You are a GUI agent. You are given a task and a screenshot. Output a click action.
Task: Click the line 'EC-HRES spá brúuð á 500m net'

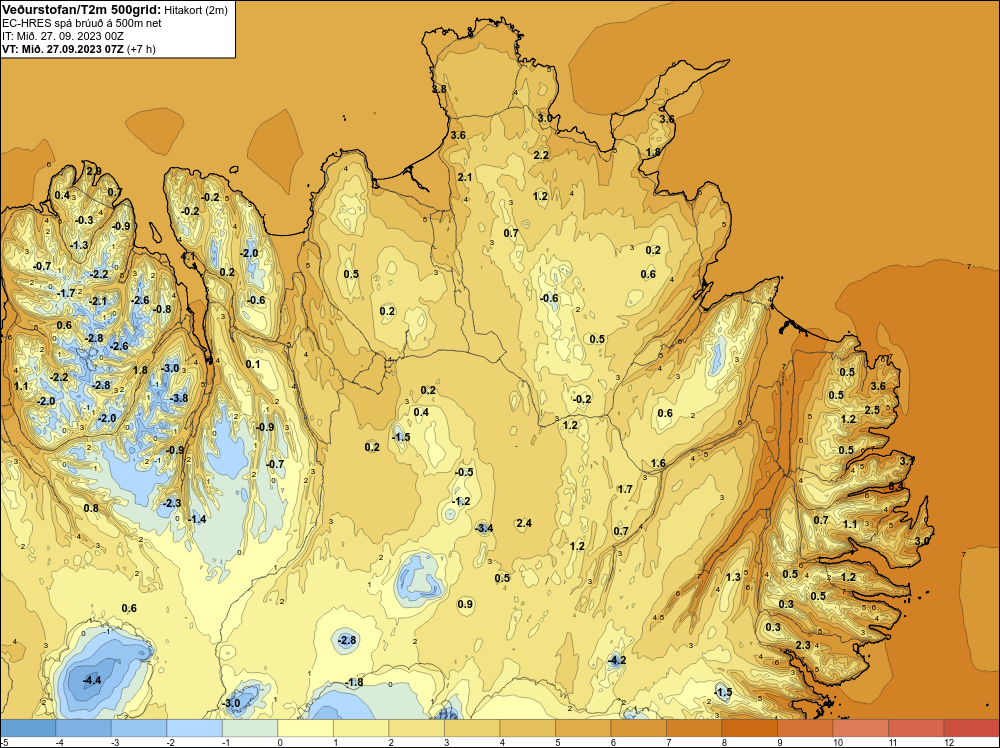pos(82,23)
